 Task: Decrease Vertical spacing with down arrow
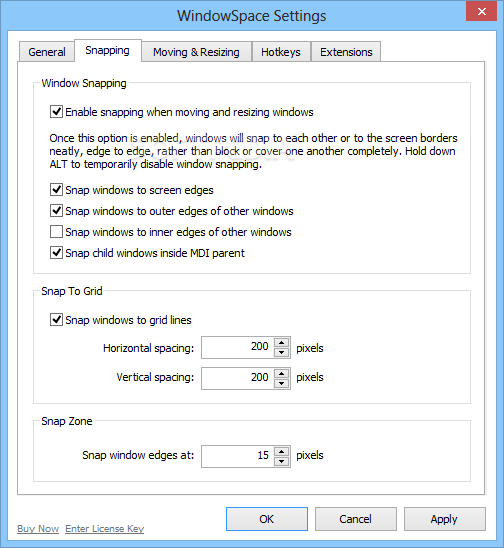pos(282,383)
